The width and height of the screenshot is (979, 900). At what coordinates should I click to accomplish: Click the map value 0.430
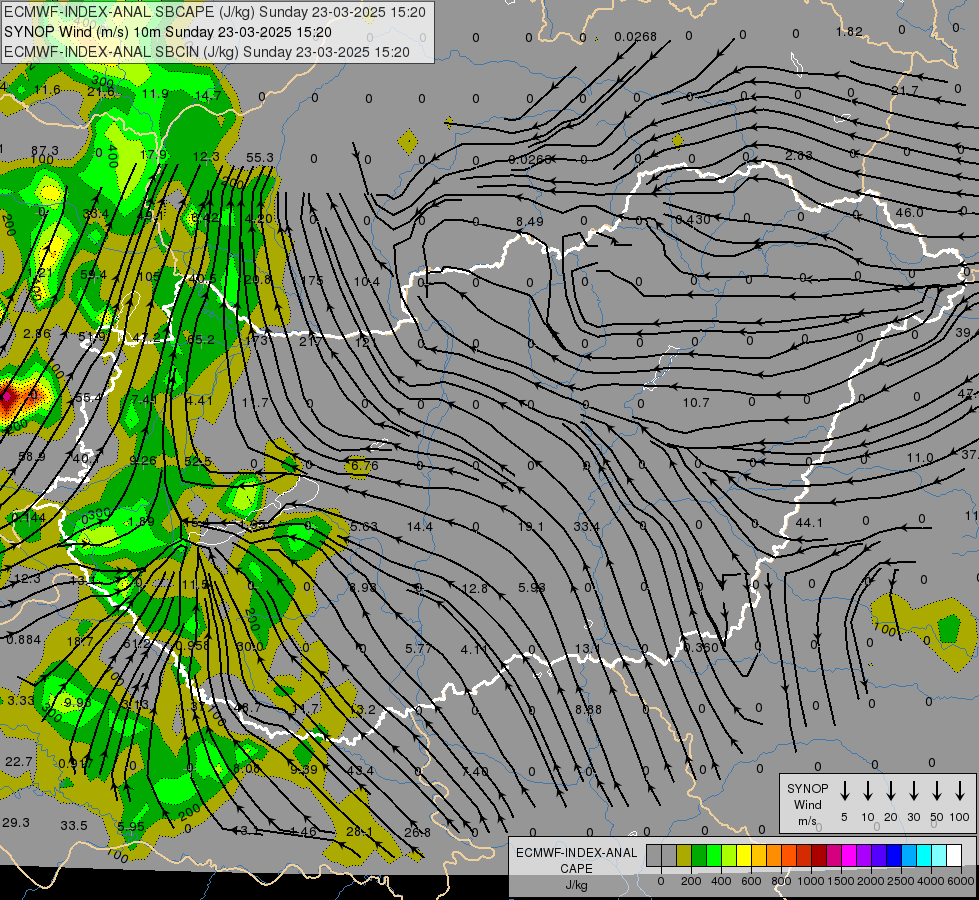(x=693, y=219)
